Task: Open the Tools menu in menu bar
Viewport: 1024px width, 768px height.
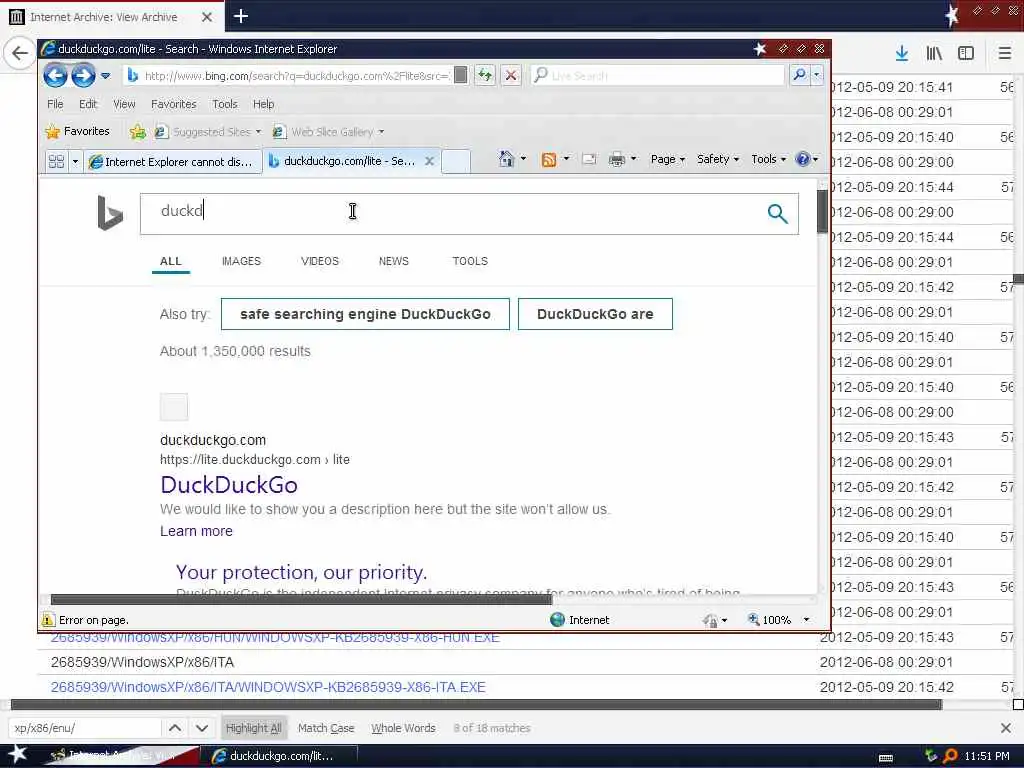Action: pyautogui.click(x=225, y=104)
